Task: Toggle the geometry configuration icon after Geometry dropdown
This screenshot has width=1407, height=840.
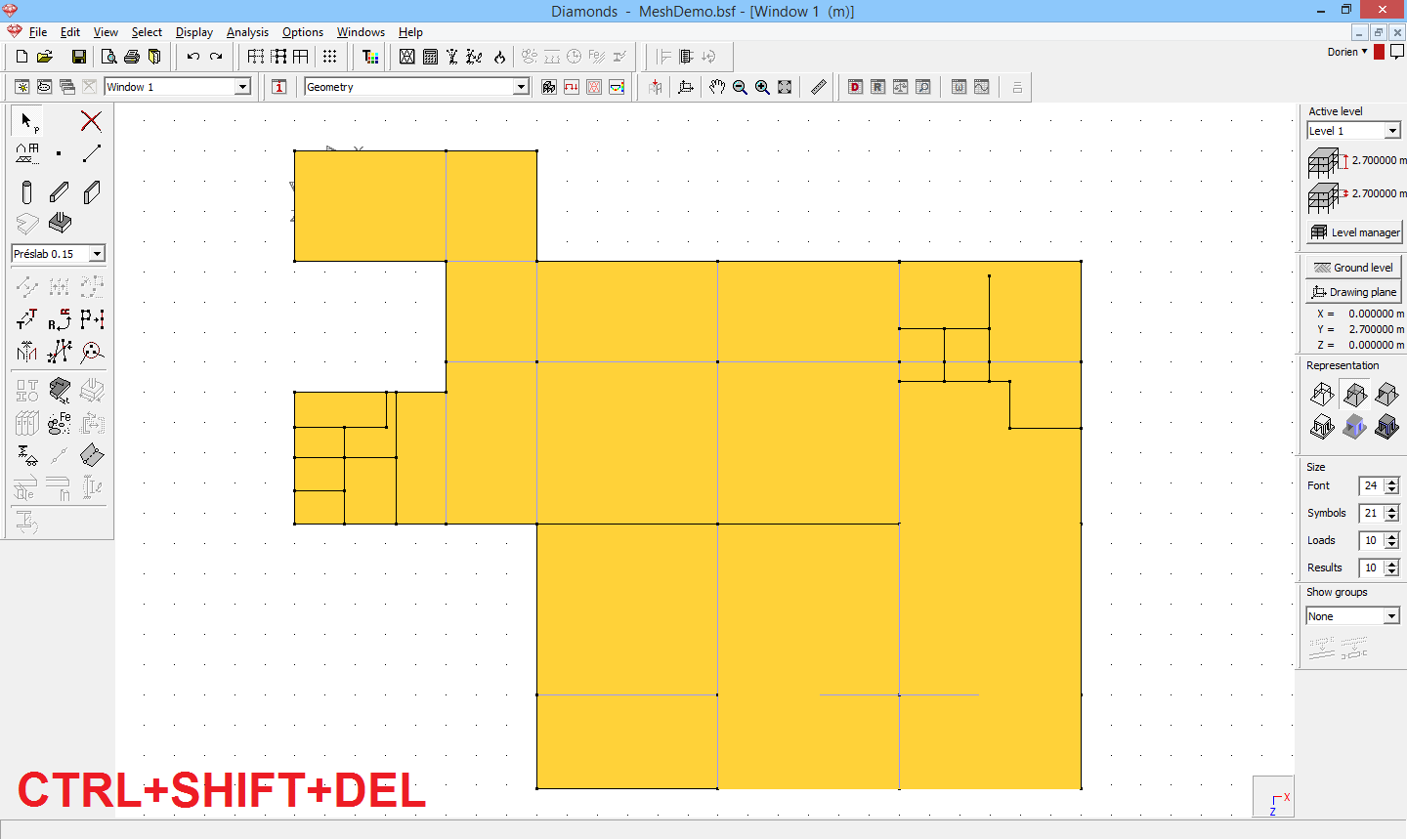Action: pyautogui.click(x=549, y=87)
